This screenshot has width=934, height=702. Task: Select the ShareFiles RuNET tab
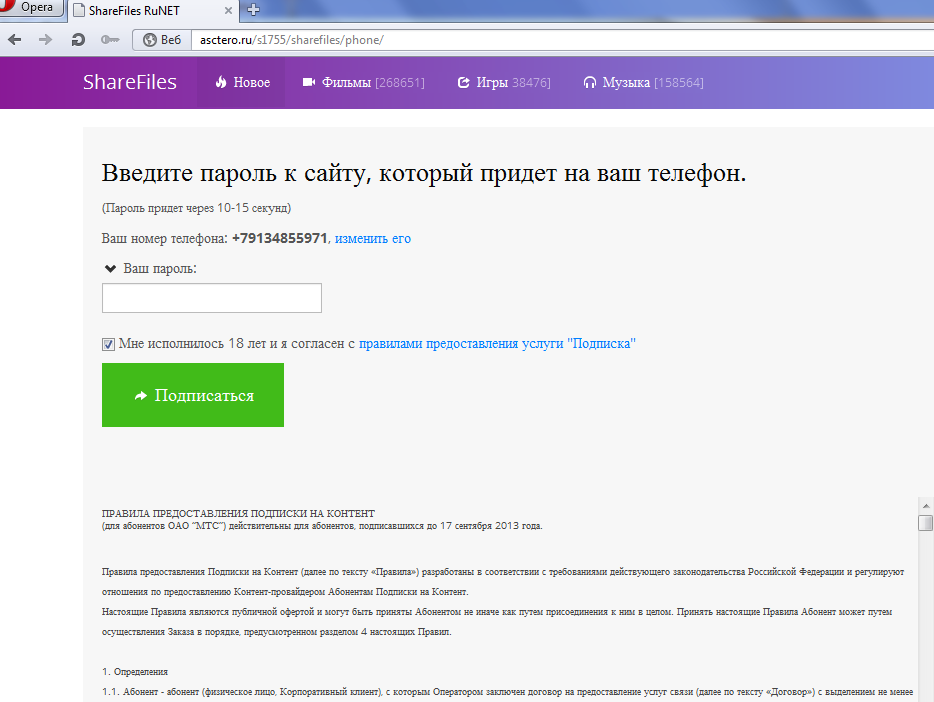pyautogui.click(x=153, y=11)
